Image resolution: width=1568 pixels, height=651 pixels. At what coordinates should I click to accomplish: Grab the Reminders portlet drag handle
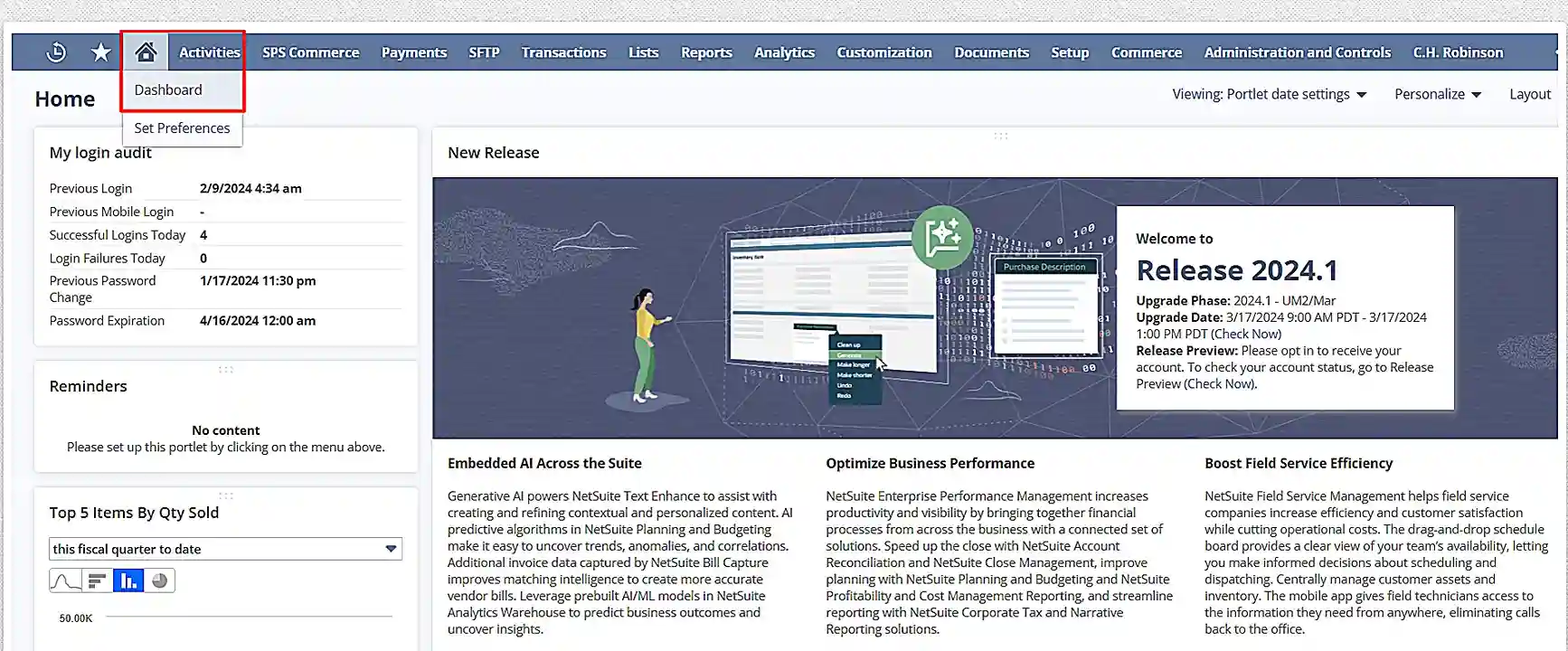[x=225, y=369]
